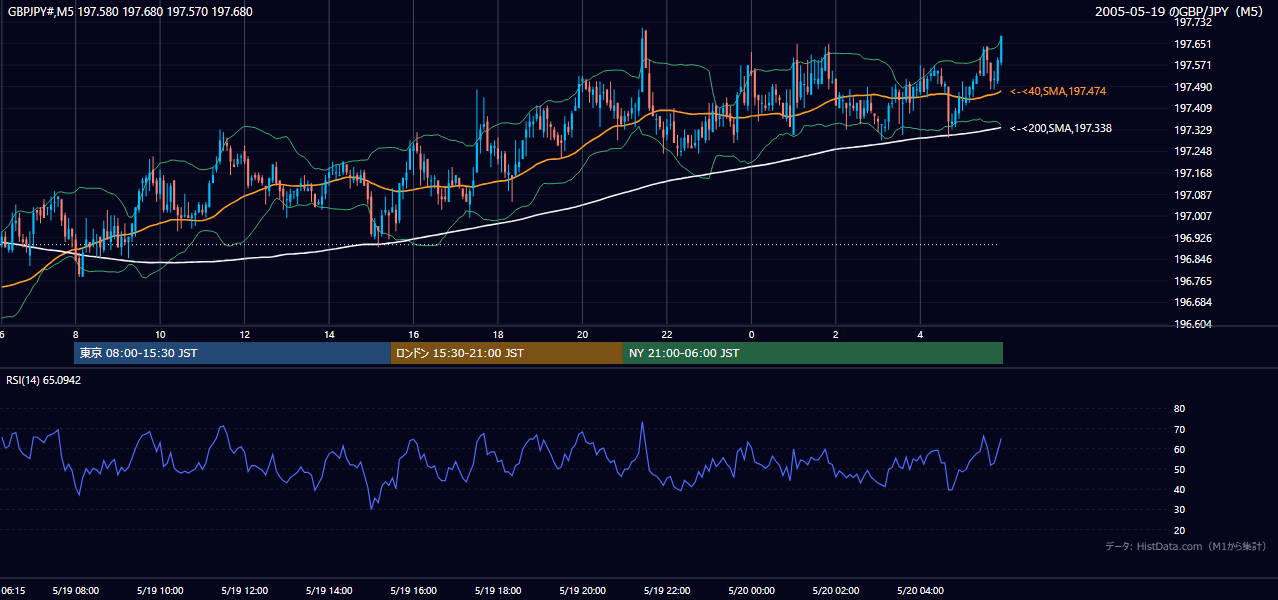Click the 5/19 18:00 date label
The height and width of the screenshot is (600, 1278).
497,591
